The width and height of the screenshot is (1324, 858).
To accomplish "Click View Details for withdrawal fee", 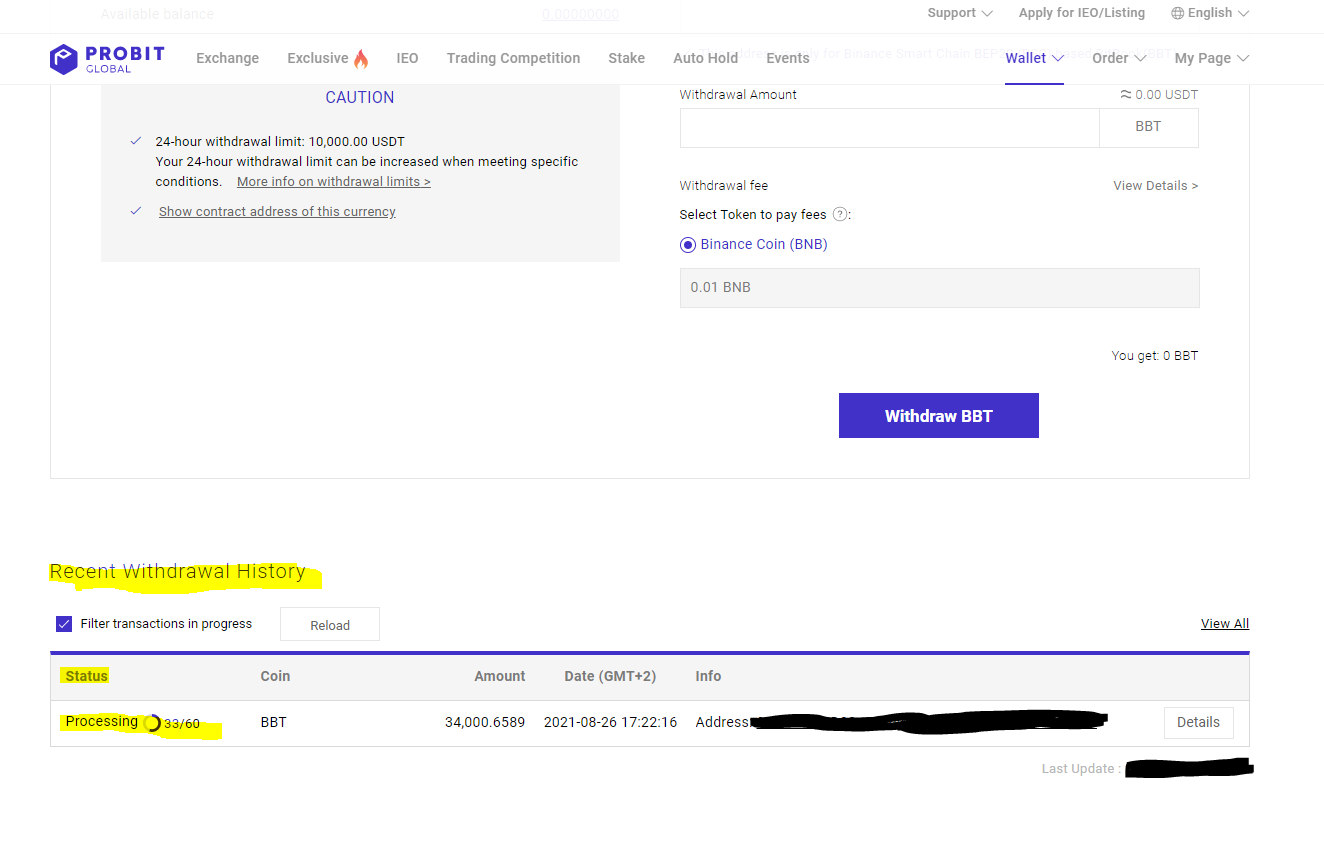I will click(x=1155, y=186).
